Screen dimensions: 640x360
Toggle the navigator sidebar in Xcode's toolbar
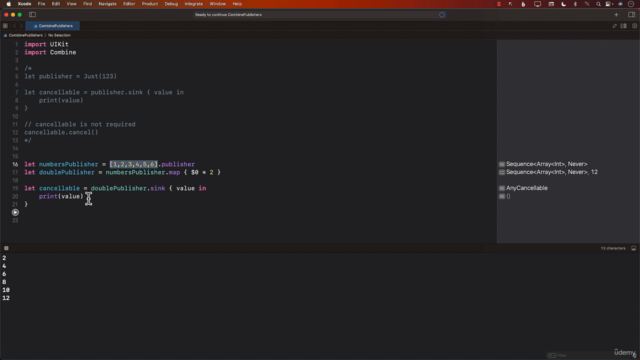tap(32, 15)
